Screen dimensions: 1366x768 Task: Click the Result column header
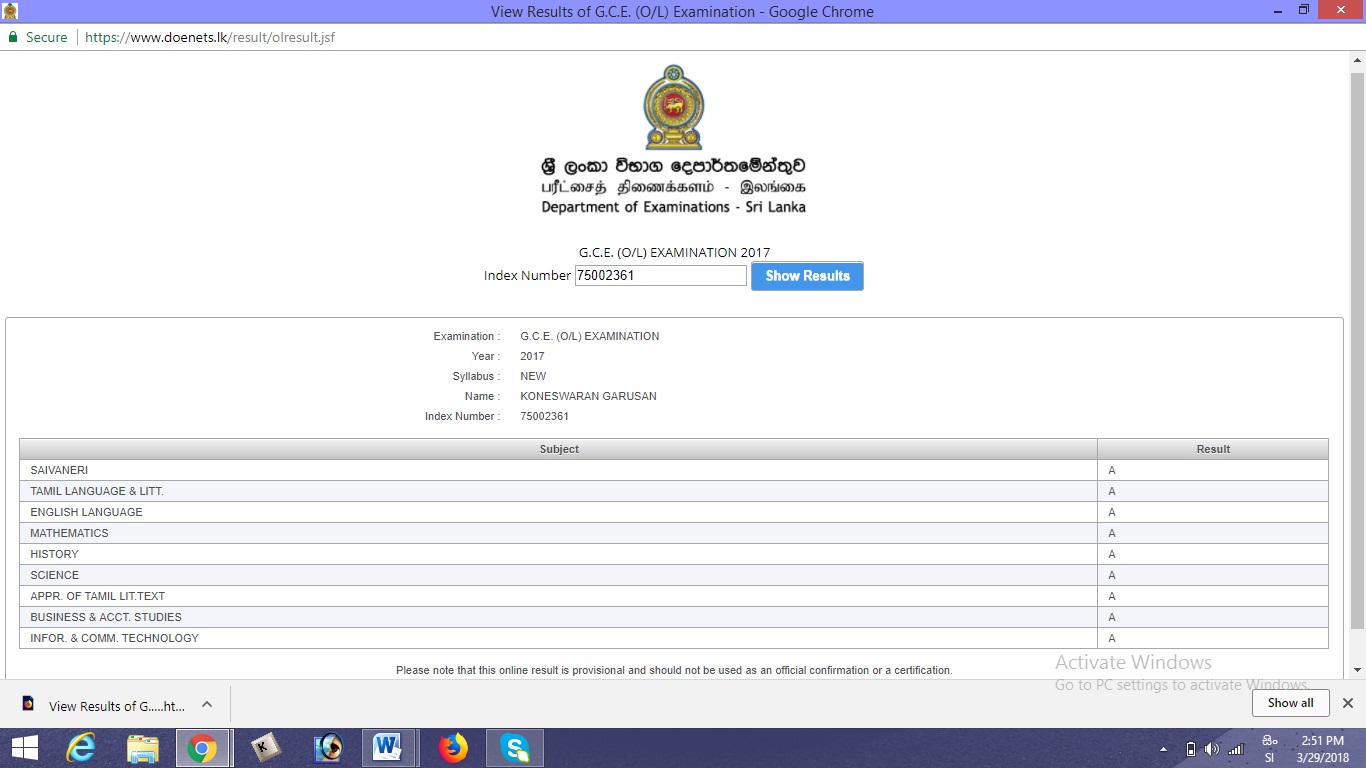coord(1213,449)
